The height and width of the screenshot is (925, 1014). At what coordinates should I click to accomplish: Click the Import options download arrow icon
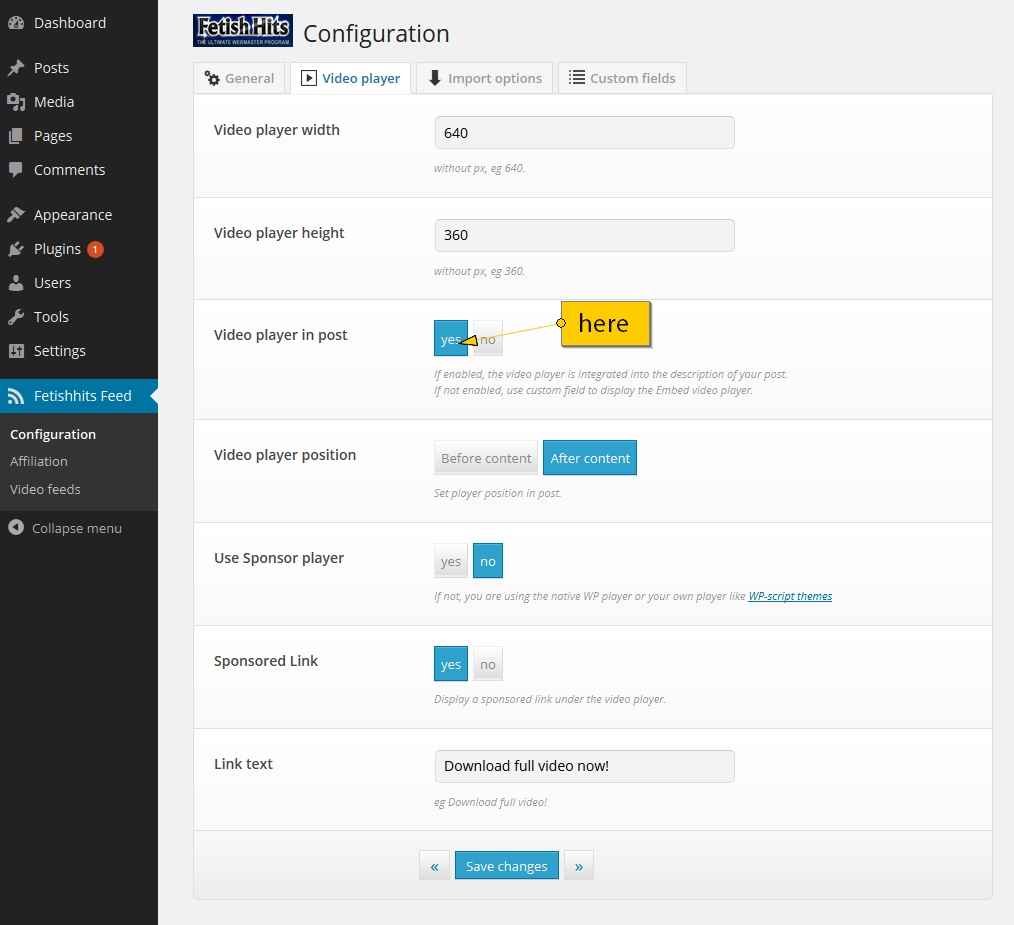(x=435, y=78)
